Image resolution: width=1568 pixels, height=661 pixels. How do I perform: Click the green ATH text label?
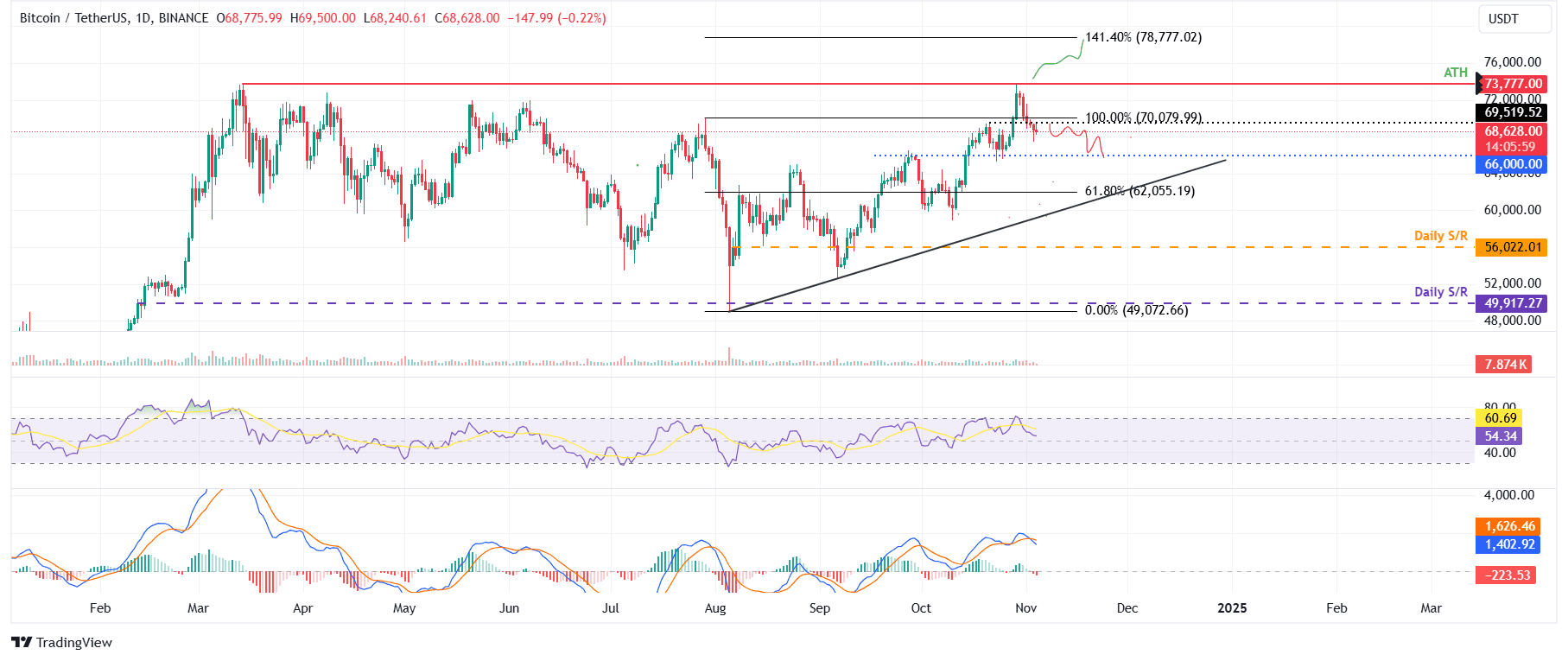click(1456, 73)
